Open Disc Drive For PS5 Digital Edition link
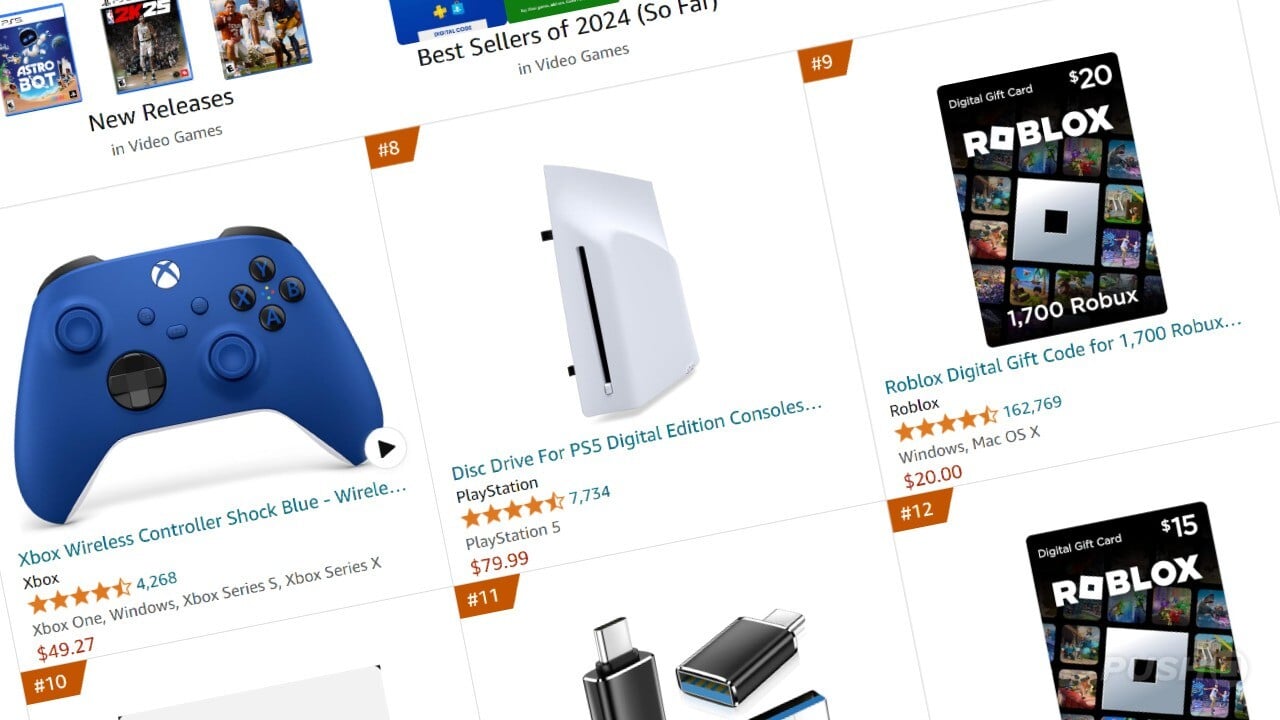Screen dimensions: 1280x720 click(x=637, y=438)
